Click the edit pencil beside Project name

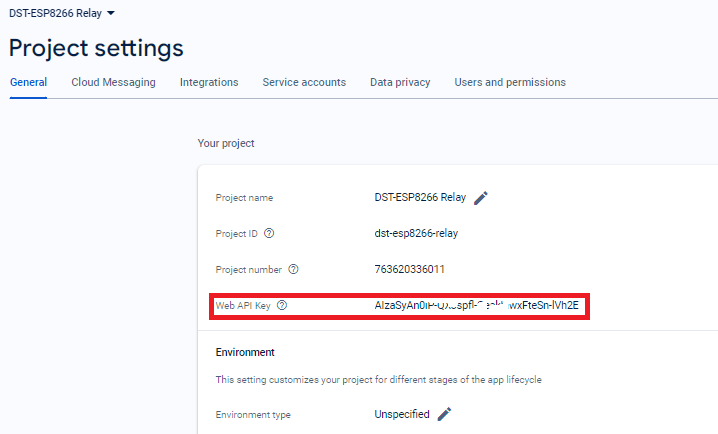[481, 198]
